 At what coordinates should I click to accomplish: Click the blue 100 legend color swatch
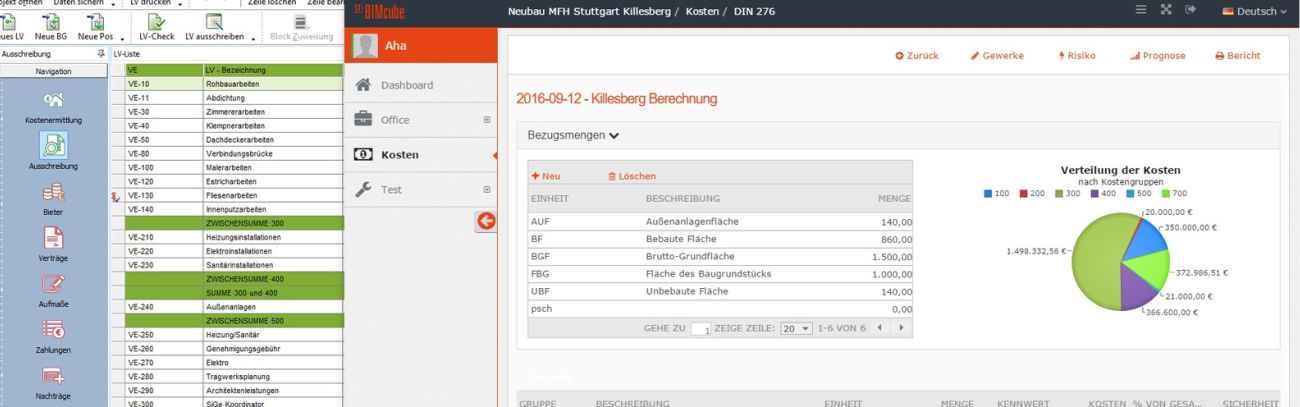coord(989,193)
